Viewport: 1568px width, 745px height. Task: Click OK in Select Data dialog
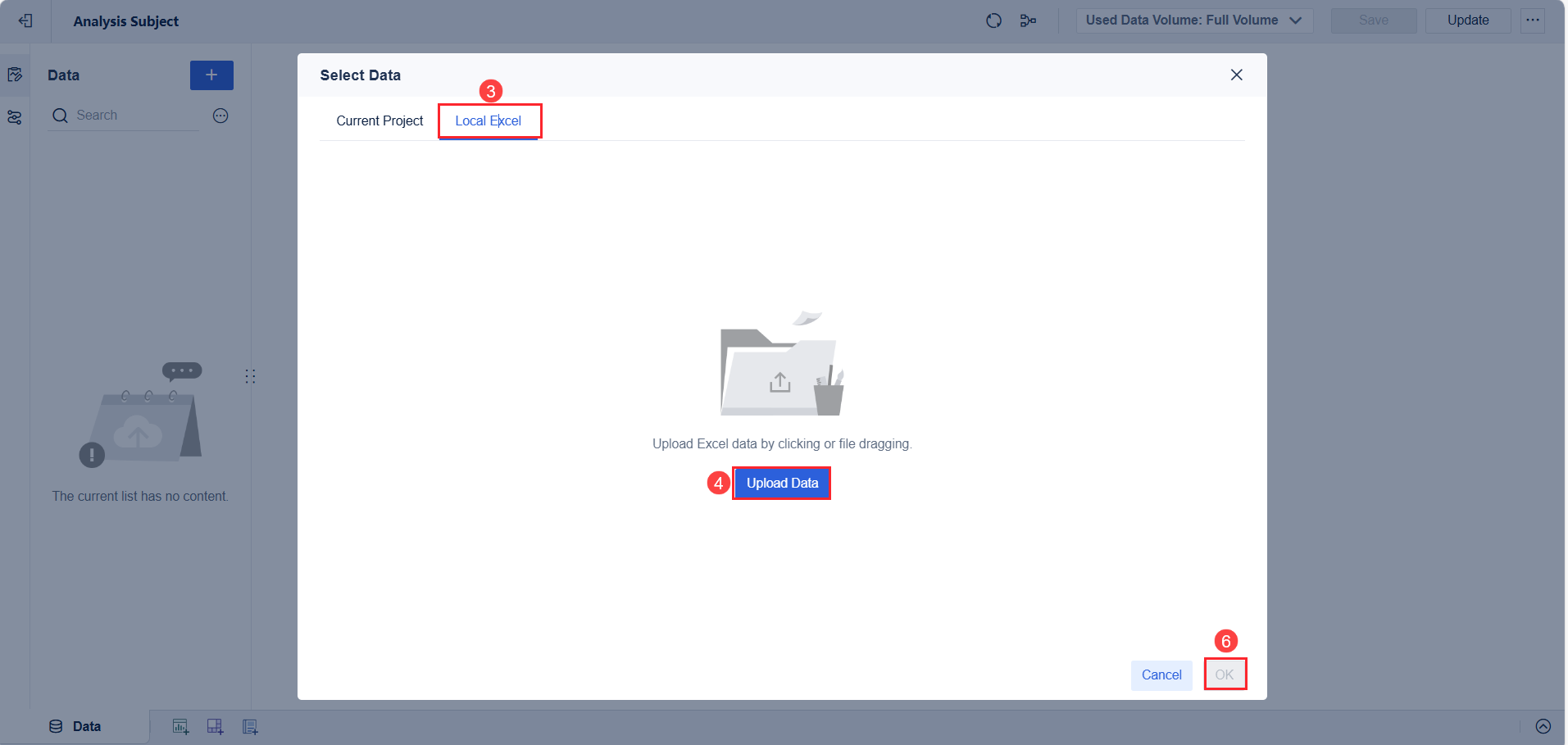pyautogui.click(x=1225, y=675)
